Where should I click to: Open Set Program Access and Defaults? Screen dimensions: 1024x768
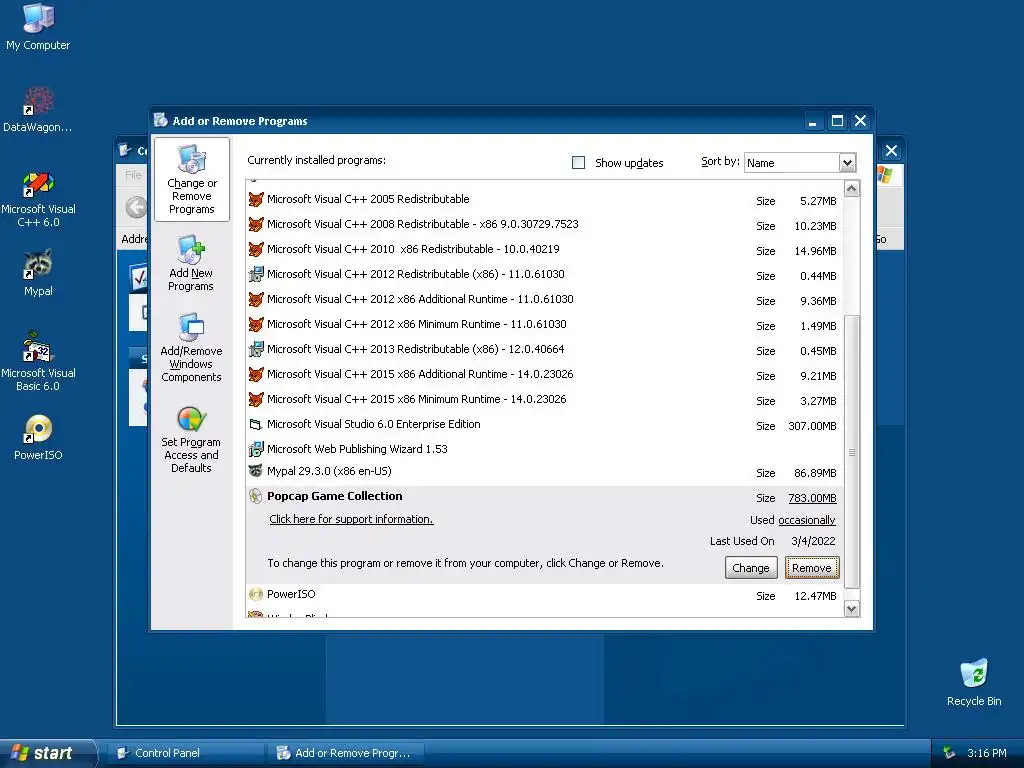191,439
